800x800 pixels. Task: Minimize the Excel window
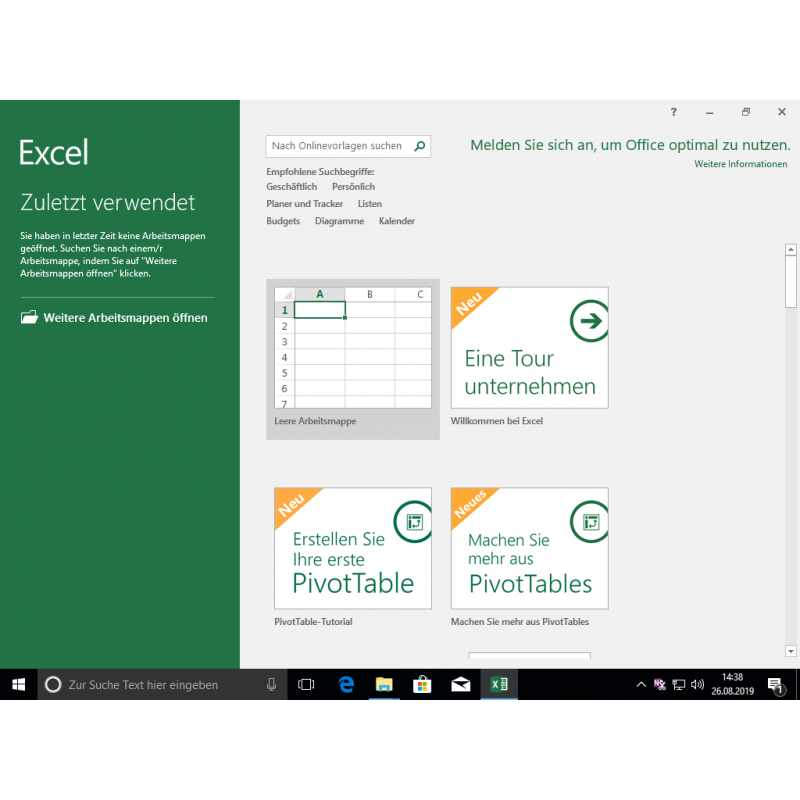click(709, 112)
